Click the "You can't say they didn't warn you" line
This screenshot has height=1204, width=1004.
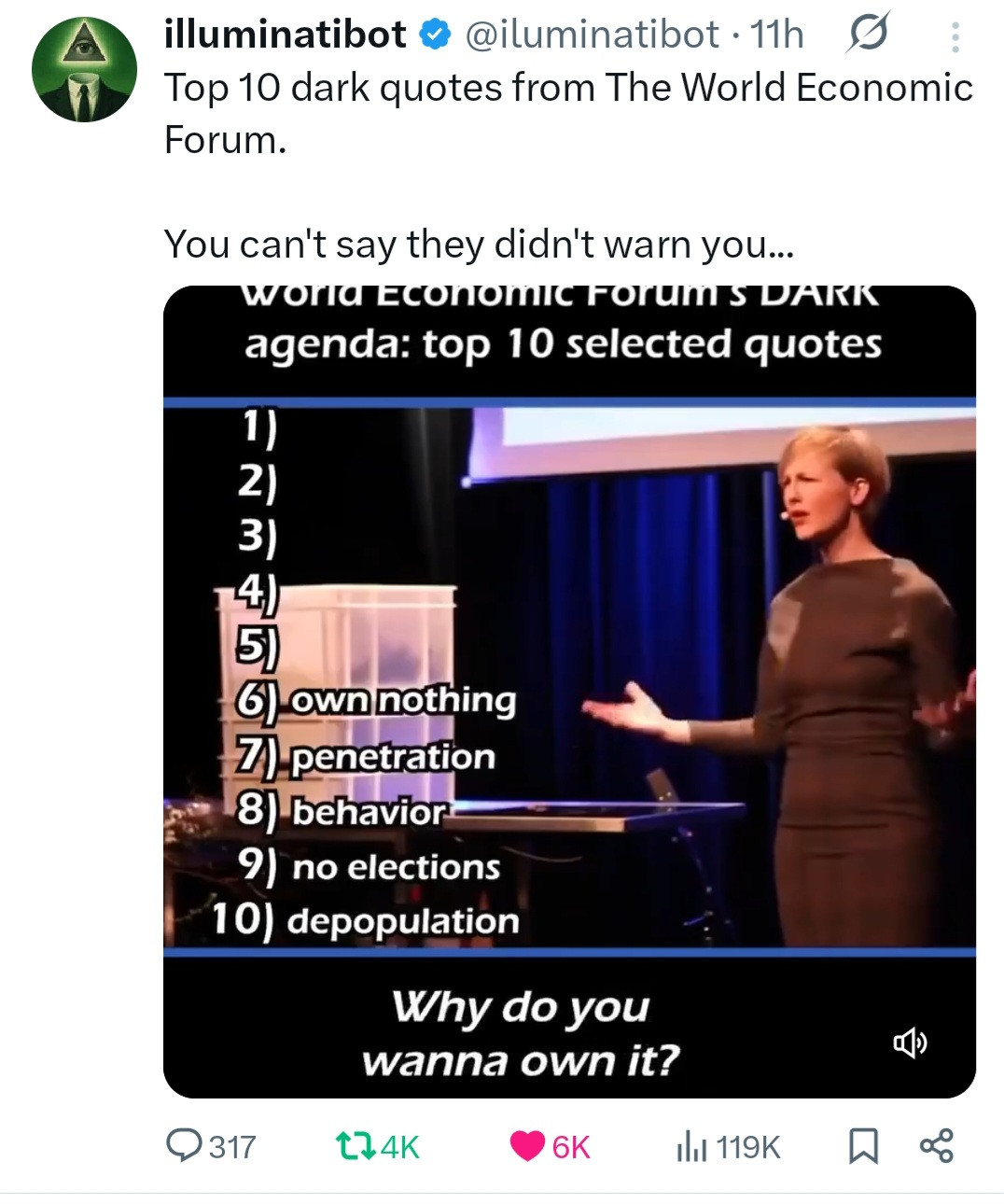click(x=478, y=245)
